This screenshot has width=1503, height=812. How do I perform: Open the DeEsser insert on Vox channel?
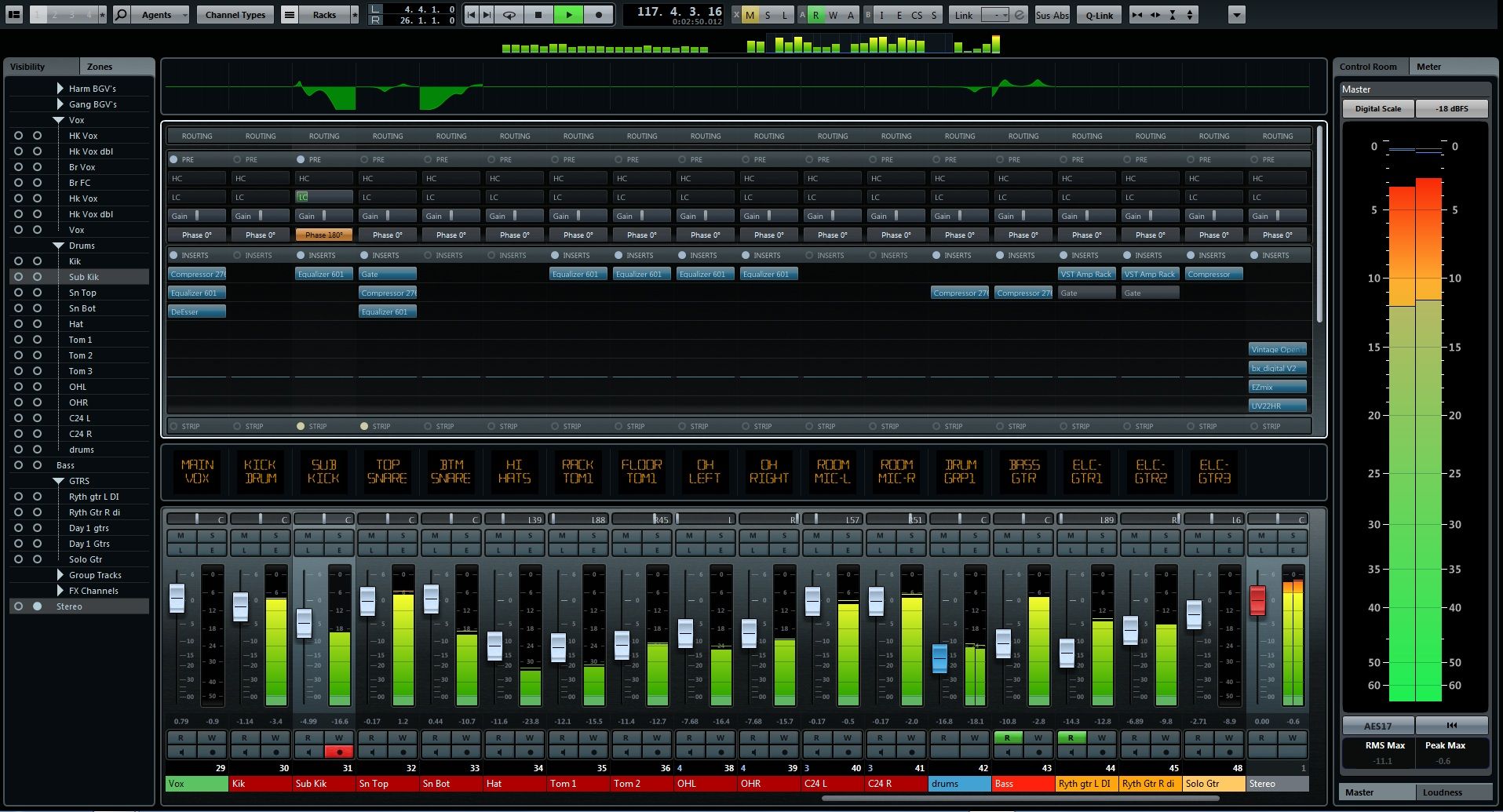click(x=197, y=311)
